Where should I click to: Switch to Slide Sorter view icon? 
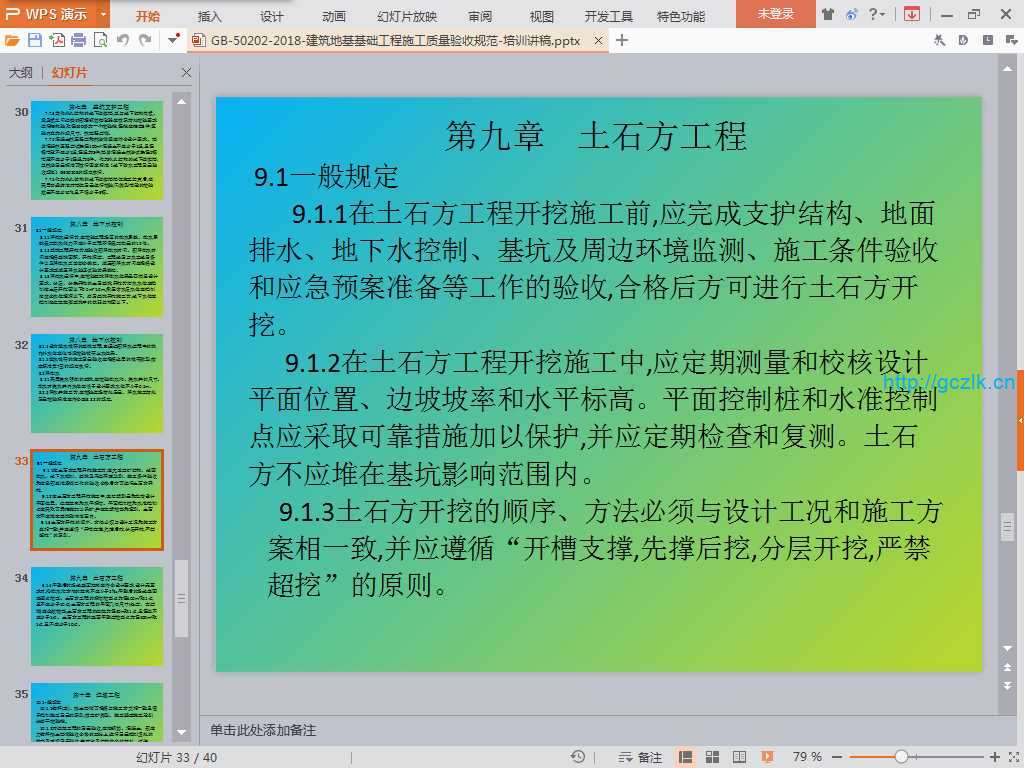713,757
